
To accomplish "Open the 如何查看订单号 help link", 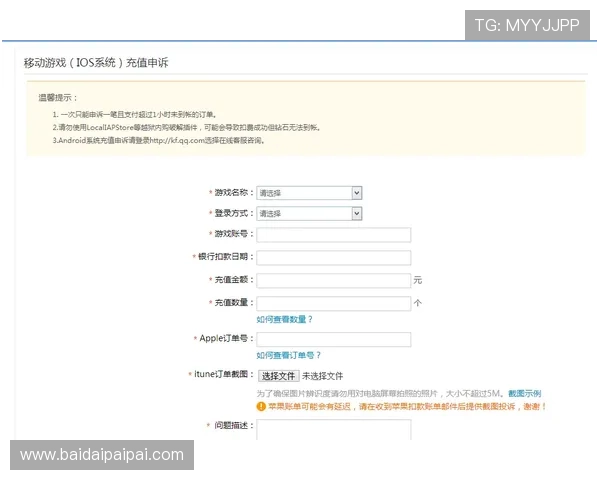I will click(289, 355).
